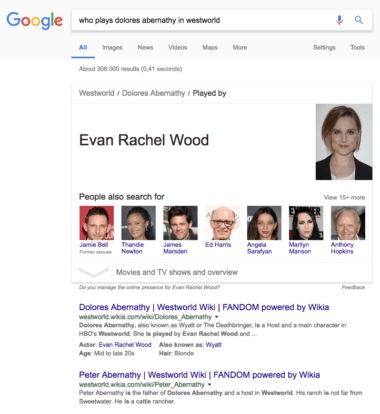Click the 'People also search for' heading
The width and height of the screenshot is (380, 414).
pyautogui.click(x=122, y=197)
